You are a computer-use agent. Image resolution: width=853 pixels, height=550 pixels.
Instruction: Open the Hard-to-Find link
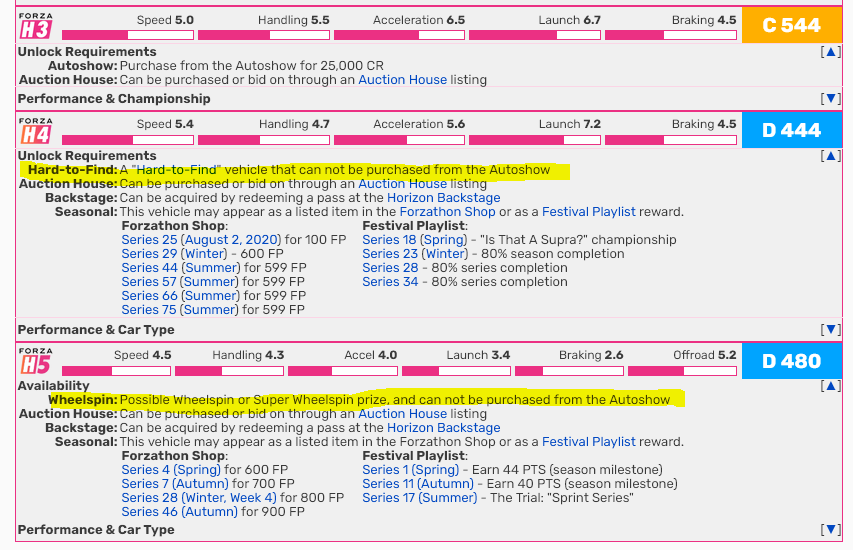click(176, 170)
